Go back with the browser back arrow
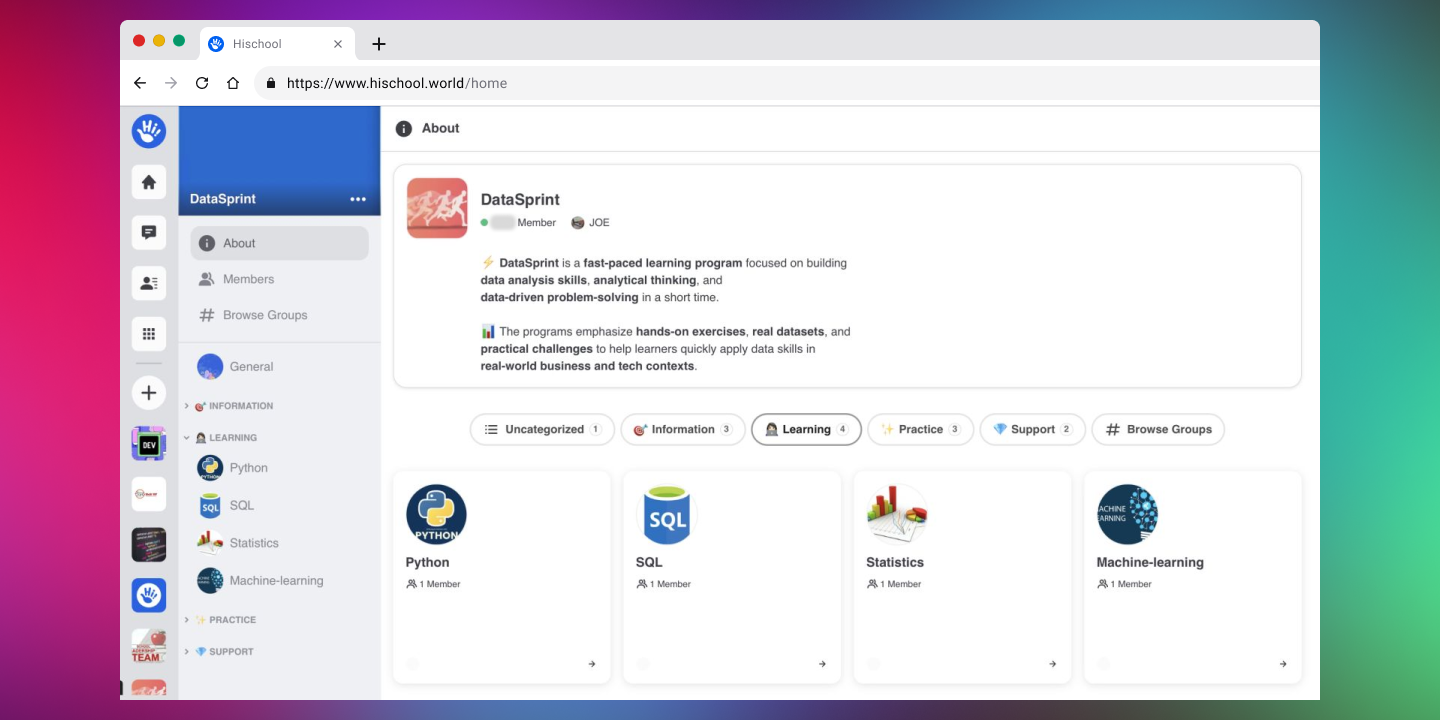 click(140, 83)
